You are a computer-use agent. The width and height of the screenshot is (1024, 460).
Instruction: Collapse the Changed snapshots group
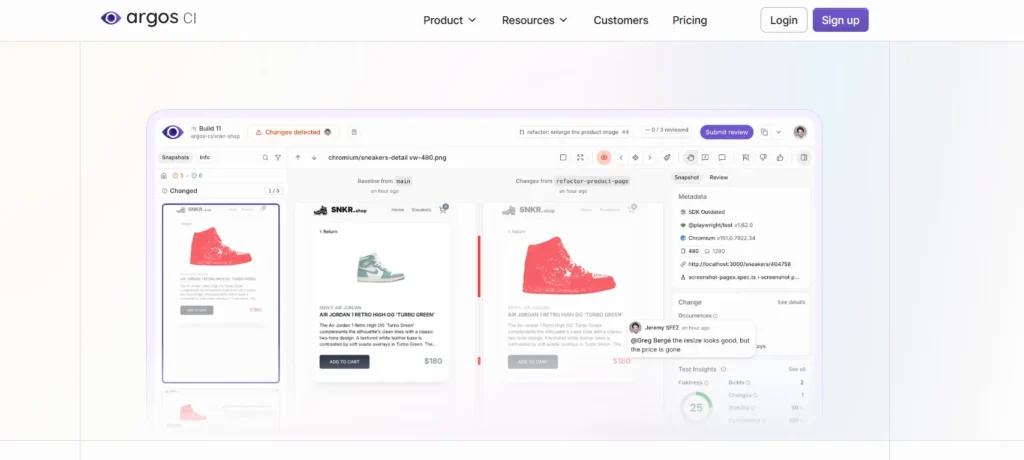coord(180,191)
